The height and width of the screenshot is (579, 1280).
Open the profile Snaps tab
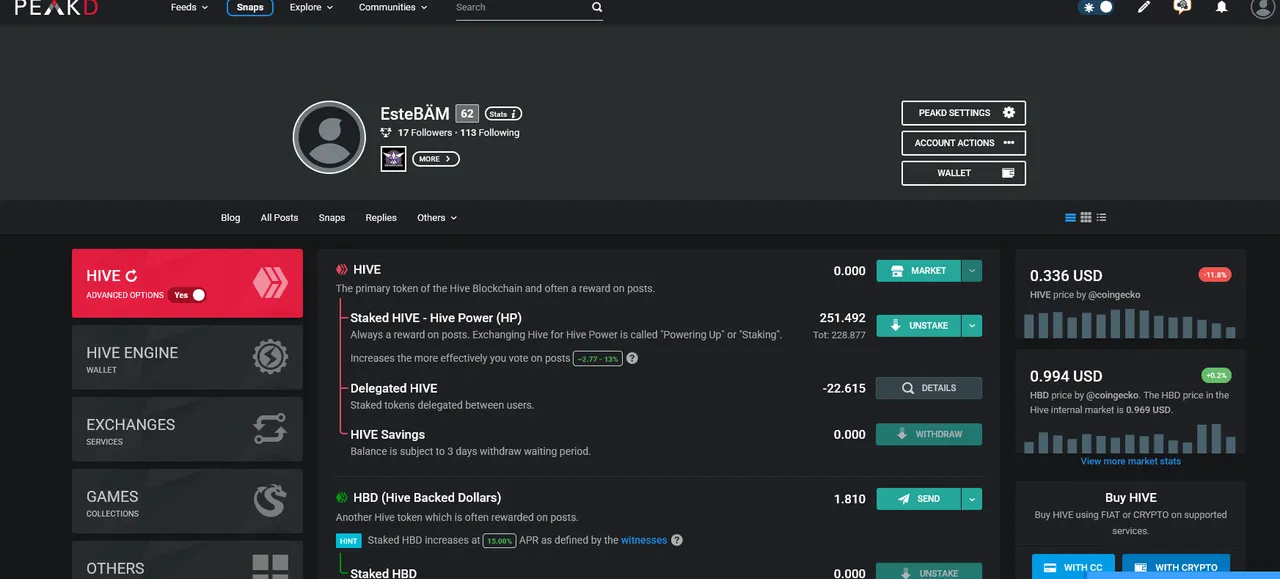coord(332,218)
